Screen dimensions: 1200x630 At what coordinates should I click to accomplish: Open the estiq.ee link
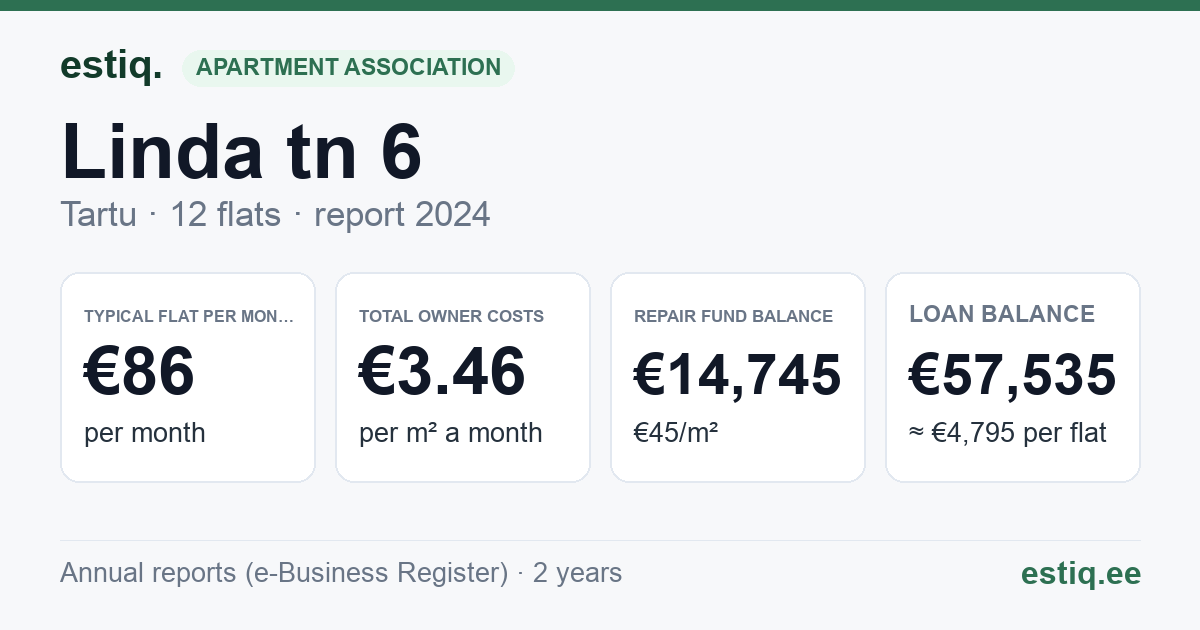(x=1080, y=573)
